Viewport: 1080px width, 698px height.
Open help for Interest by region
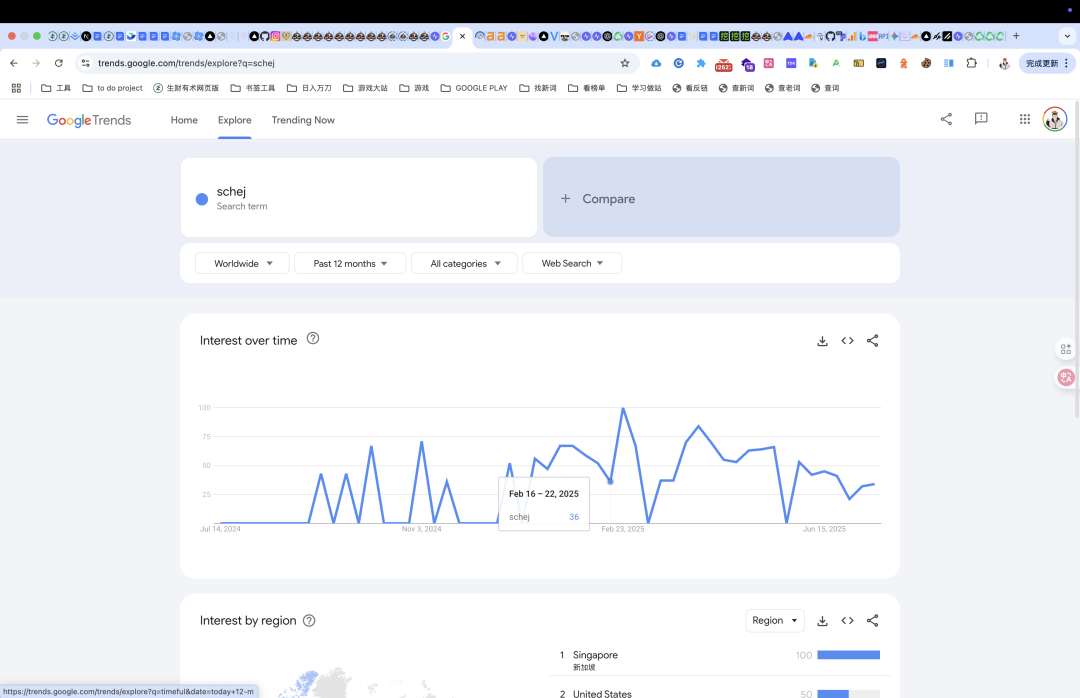point(309,620)
